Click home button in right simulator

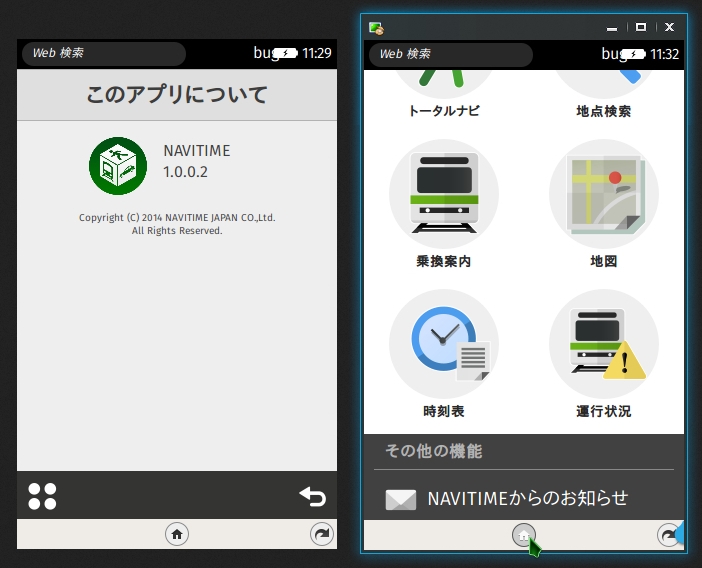tap(524, 535)
